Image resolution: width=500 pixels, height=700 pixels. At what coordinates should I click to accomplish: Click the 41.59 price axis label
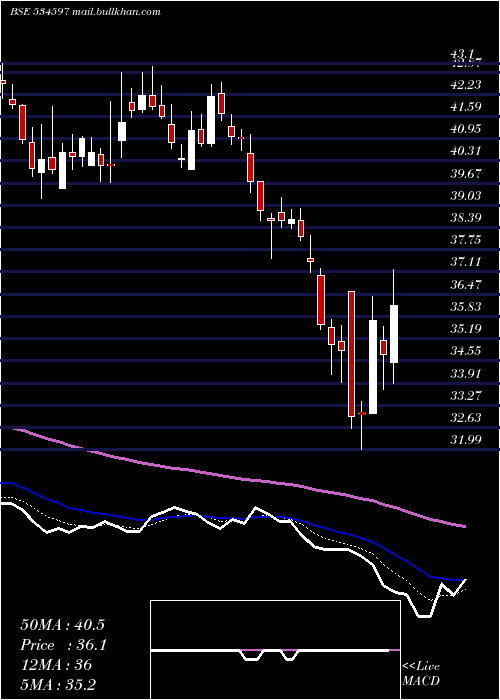tap(466, 106)
